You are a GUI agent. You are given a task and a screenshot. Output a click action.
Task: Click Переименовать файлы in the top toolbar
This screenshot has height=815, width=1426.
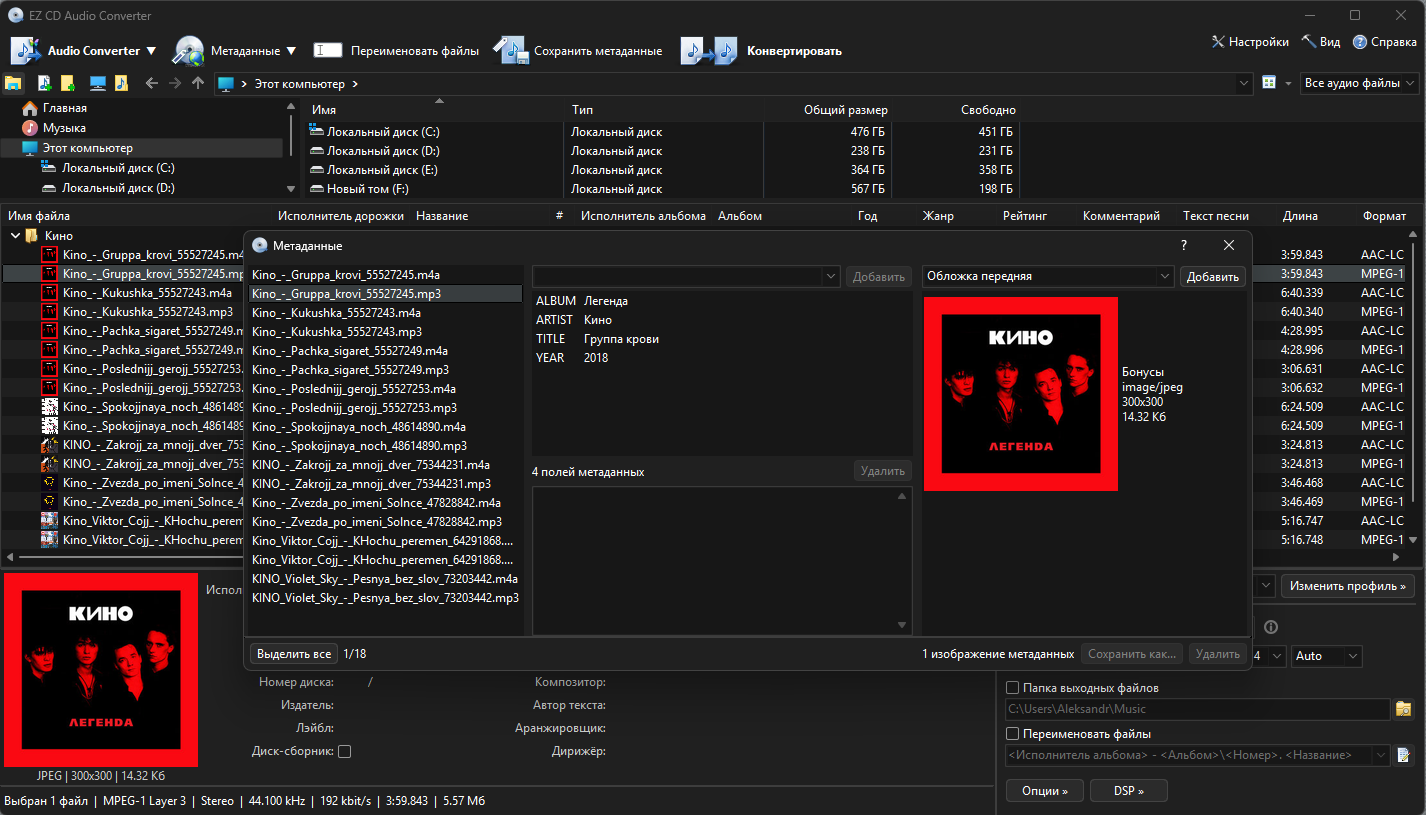pos(396,51)
